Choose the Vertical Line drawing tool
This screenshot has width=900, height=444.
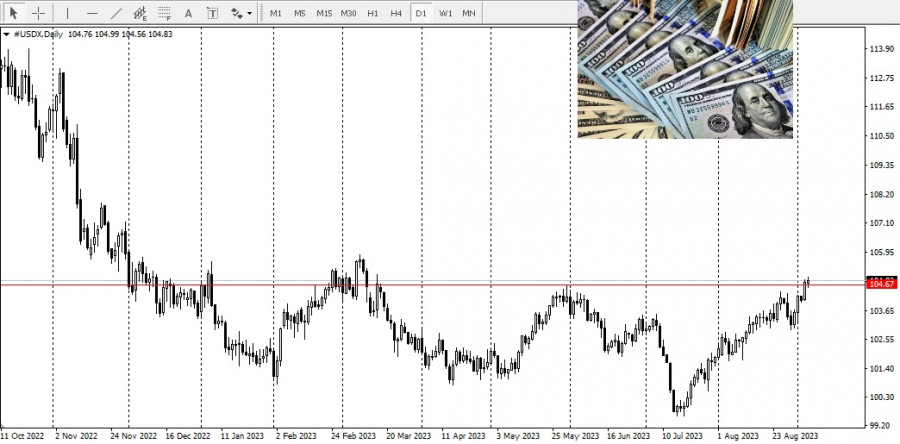click(x=67, y=13)
